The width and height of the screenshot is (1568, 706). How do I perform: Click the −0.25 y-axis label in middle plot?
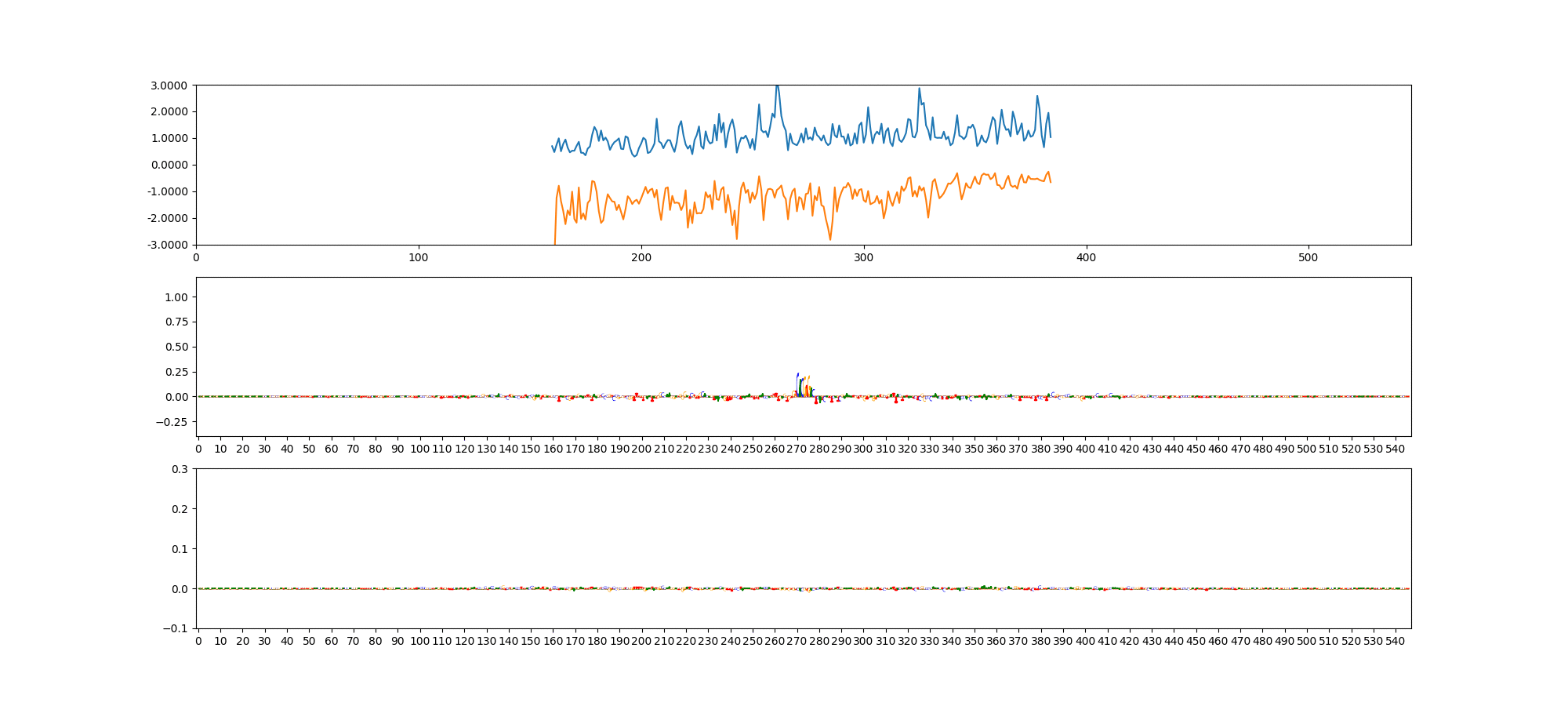tap(173, 422)
